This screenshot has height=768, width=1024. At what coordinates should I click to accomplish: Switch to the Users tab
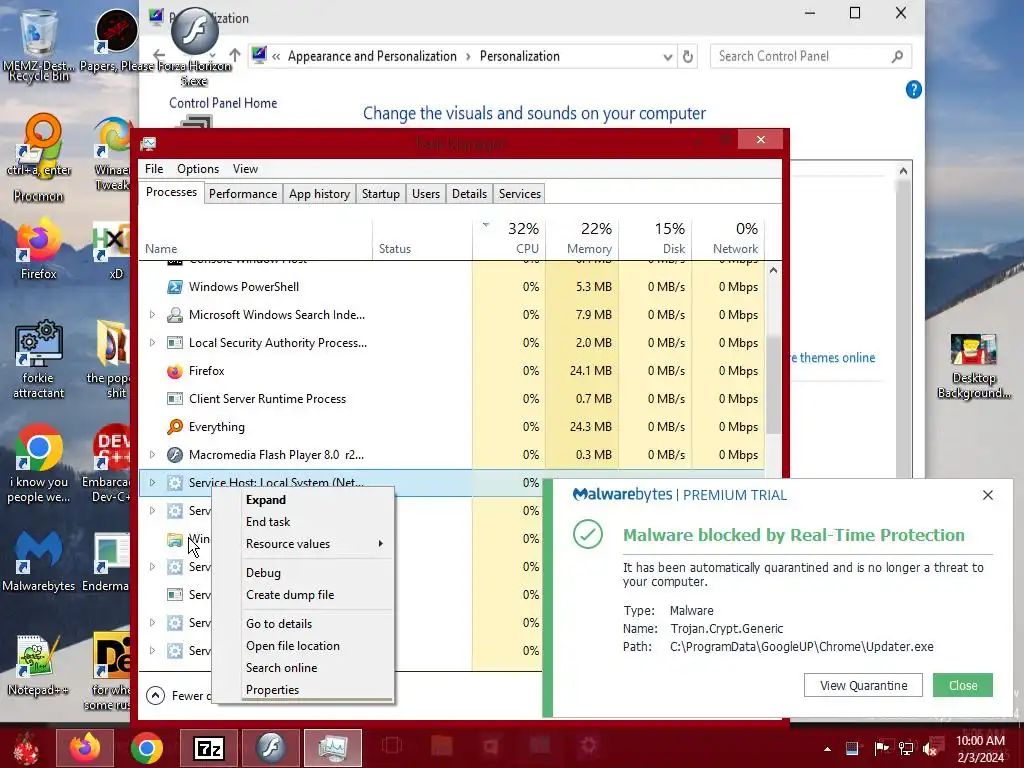tap(426, 194)
